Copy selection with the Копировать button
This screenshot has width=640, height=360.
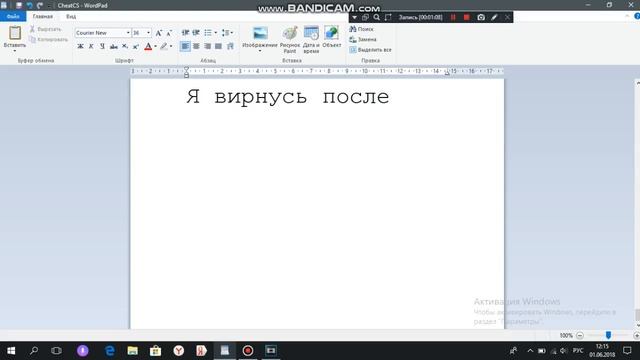(x=48, y=40)
